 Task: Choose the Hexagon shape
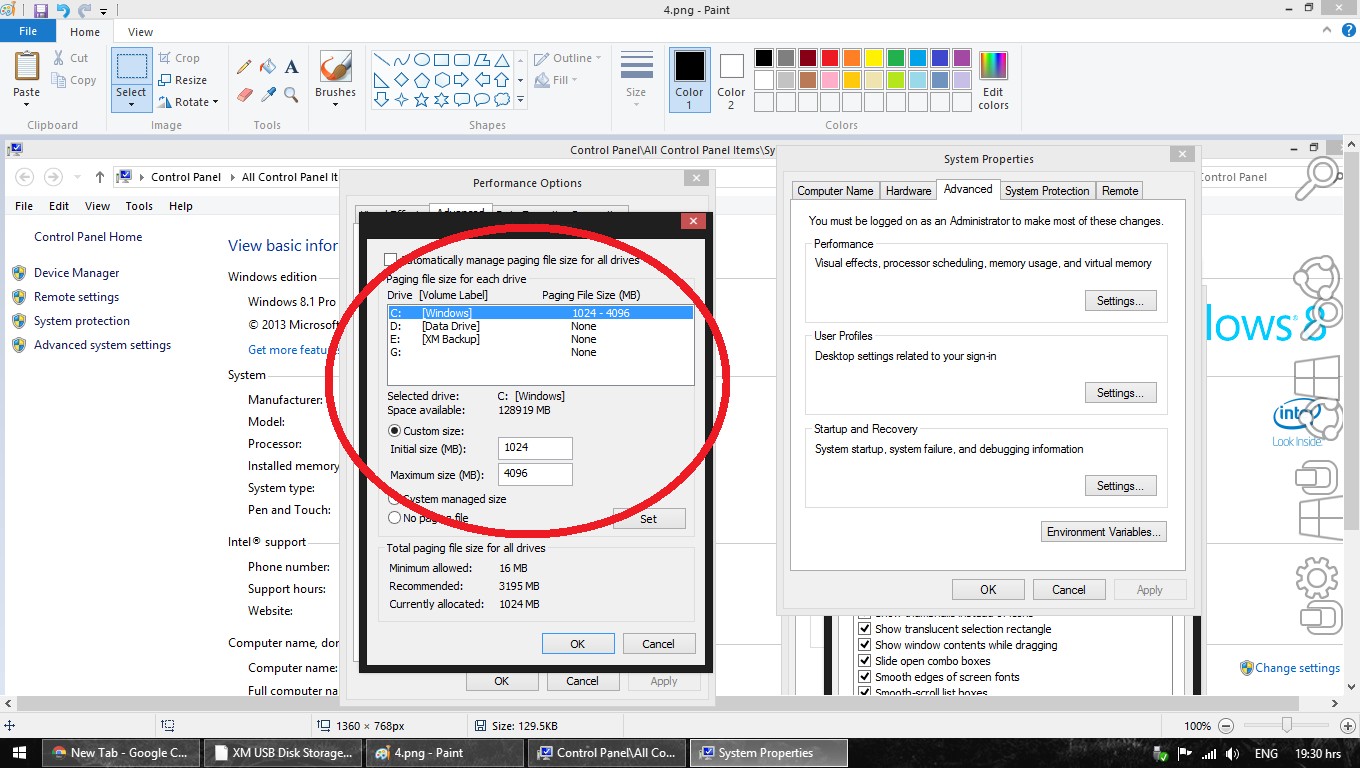click(x=441, y=79)
